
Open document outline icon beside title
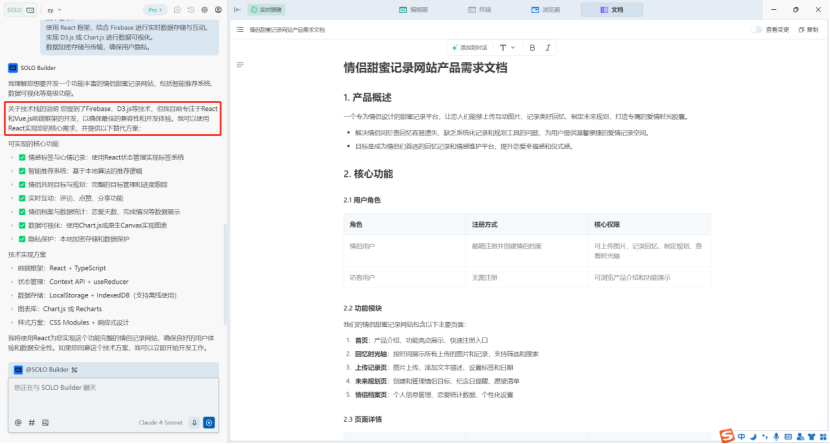pyautogui.click(x=240, y=65)
